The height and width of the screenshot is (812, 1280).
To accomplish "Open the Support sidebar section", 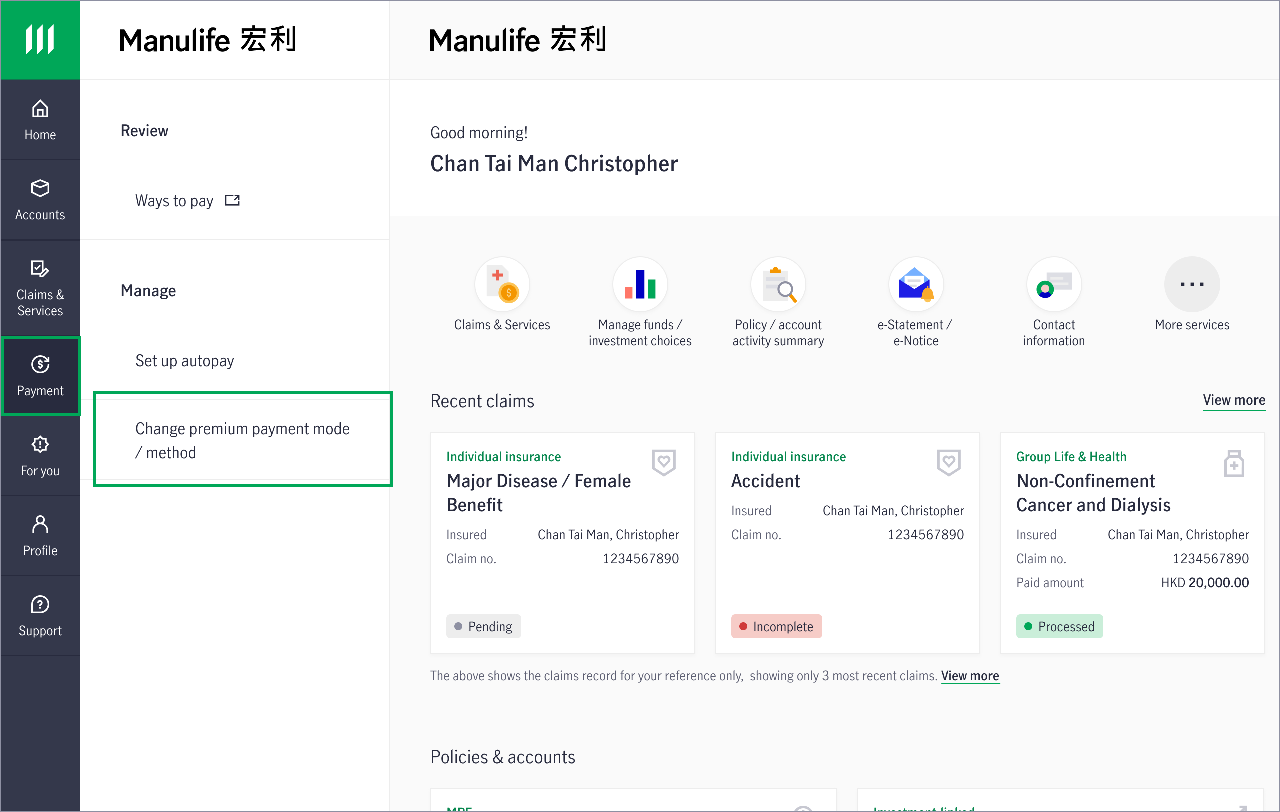I will [40, 616].
